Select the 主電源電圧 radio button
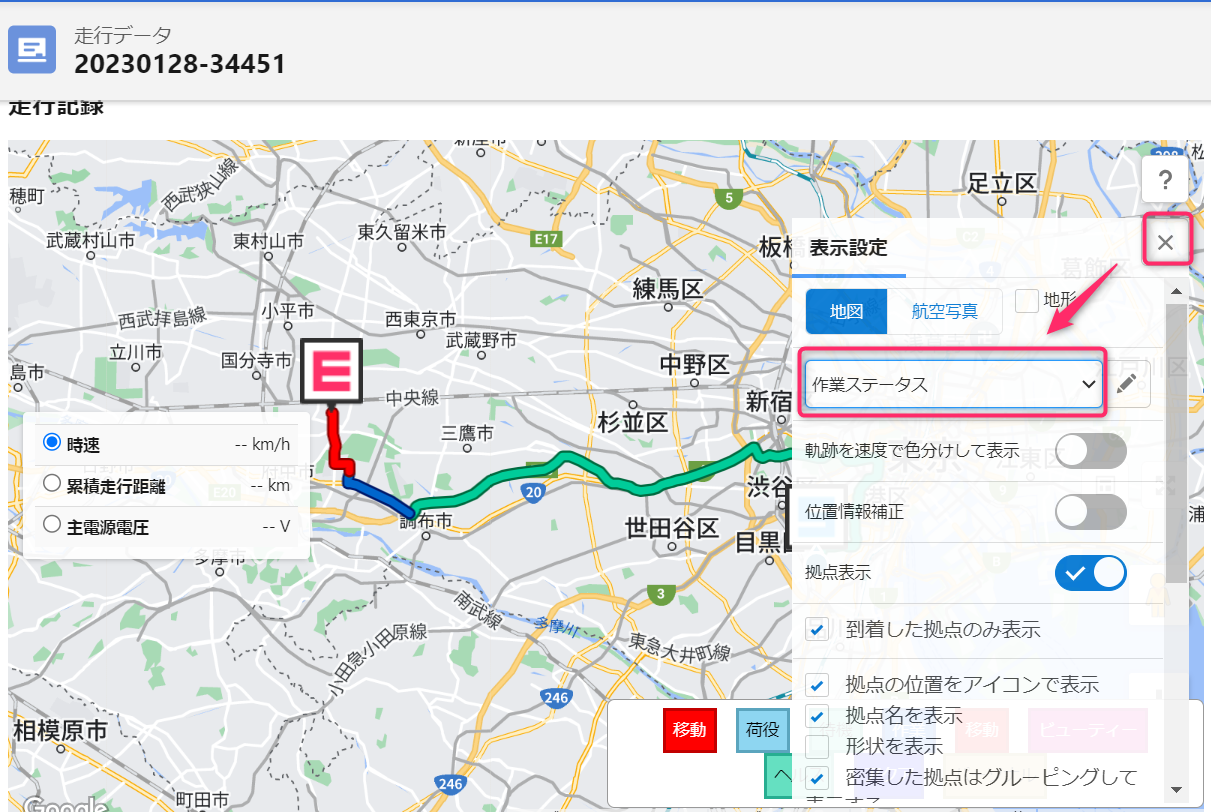 (x=52, y=524)
